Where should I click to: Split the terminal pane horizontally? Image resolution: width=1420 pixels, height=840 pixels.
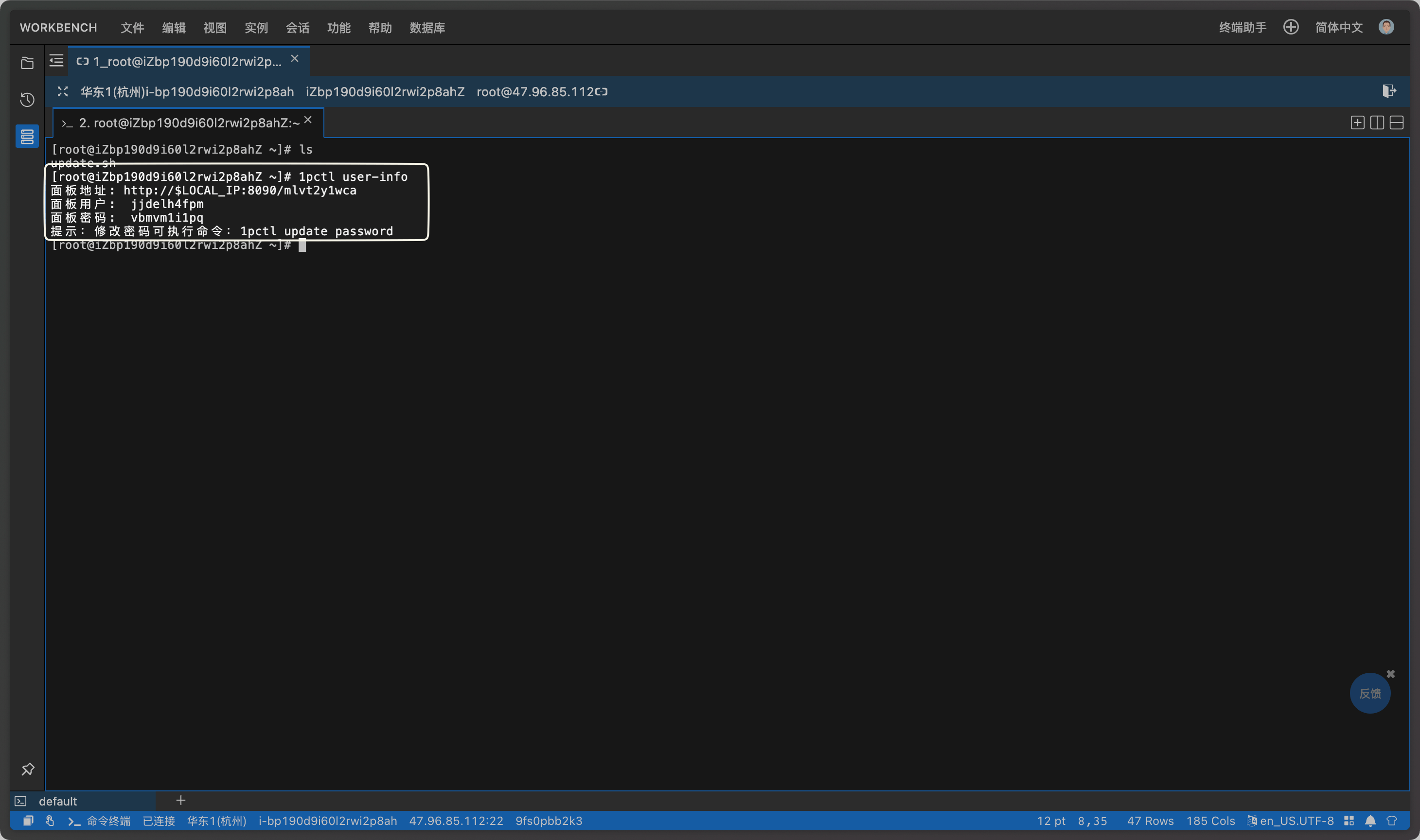pos(1396,123)
